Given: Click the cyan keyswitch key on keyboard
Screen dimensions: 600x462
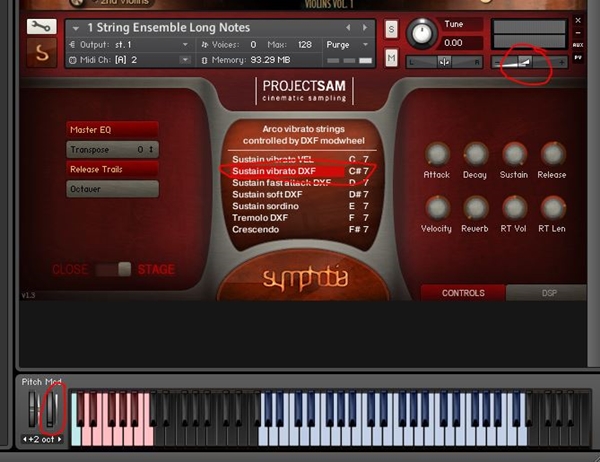Looking at the screenshot, I should pyautogui.click(x=75, y=434).
